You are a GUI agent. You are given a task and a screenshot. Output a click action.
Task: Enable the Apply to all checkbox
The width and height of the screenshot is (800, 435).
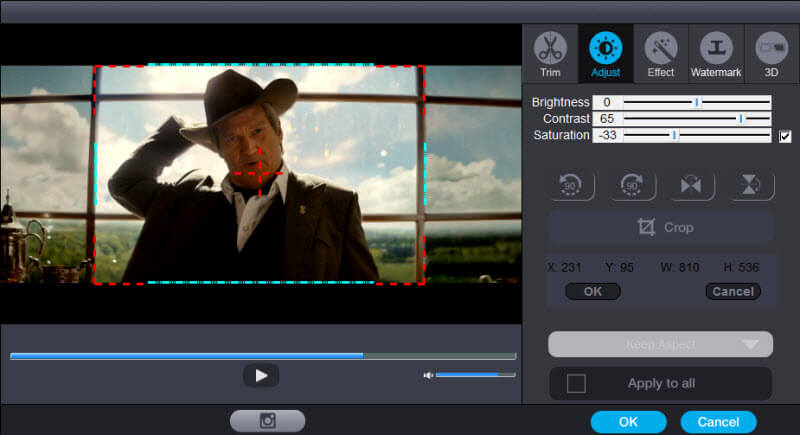[576, 383]
